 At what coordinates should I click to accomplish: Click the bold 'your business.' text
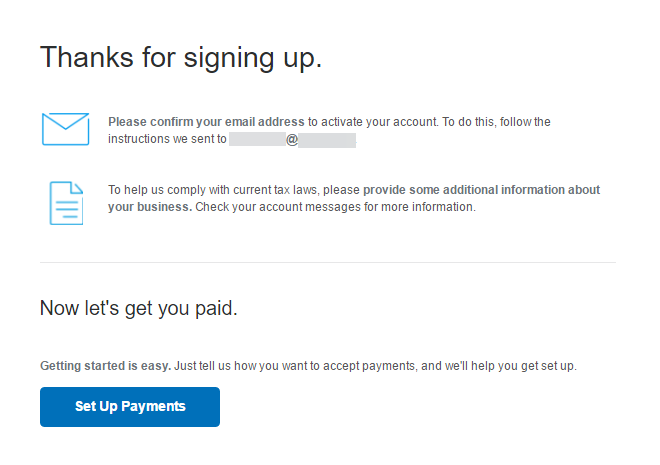pos(150,207)
